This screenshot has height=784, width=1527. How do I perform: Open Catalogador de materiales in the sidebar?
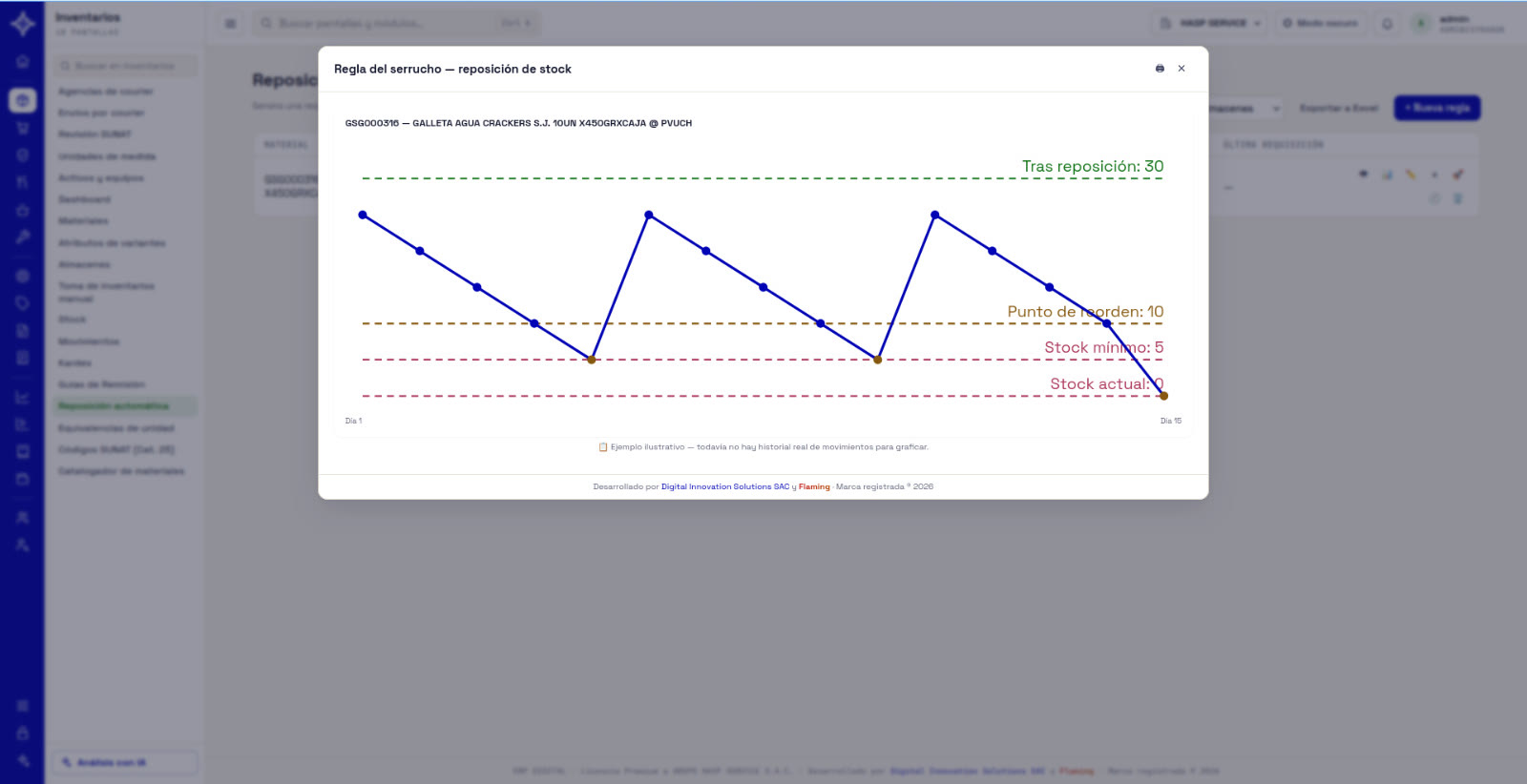(121, 471)
